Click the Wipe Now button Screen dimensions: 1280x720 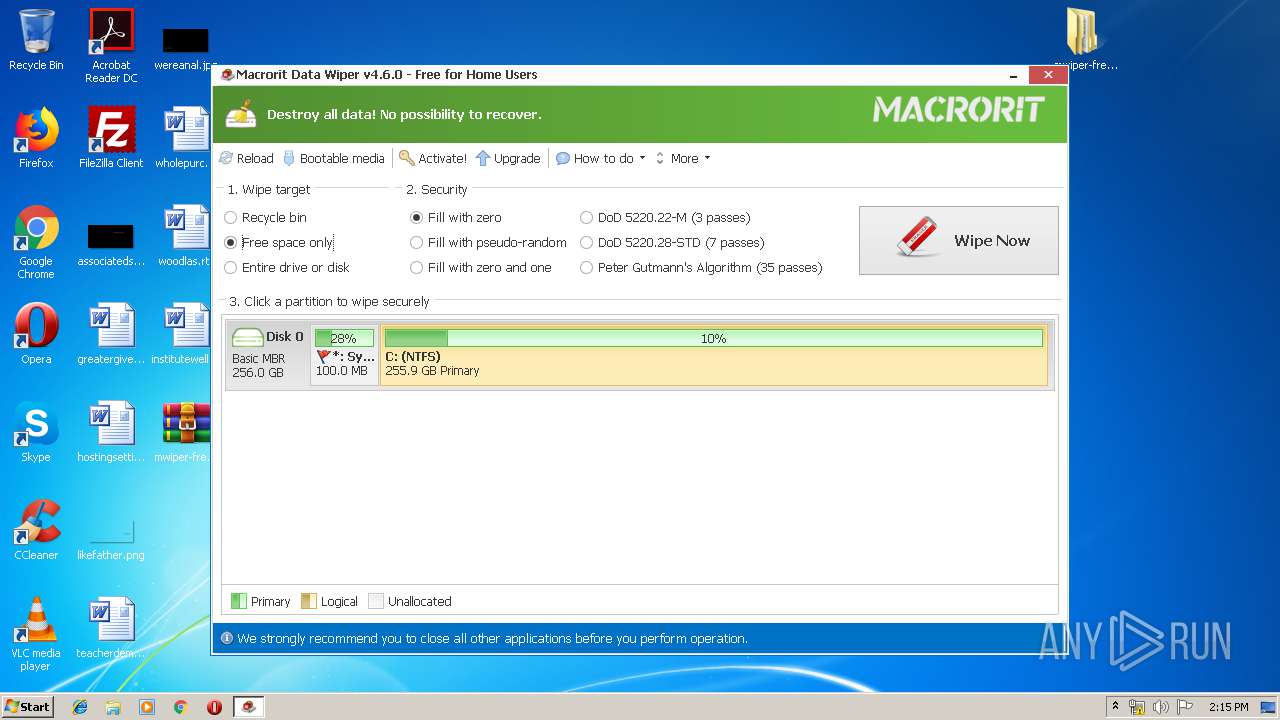click(x=958, y=240)
